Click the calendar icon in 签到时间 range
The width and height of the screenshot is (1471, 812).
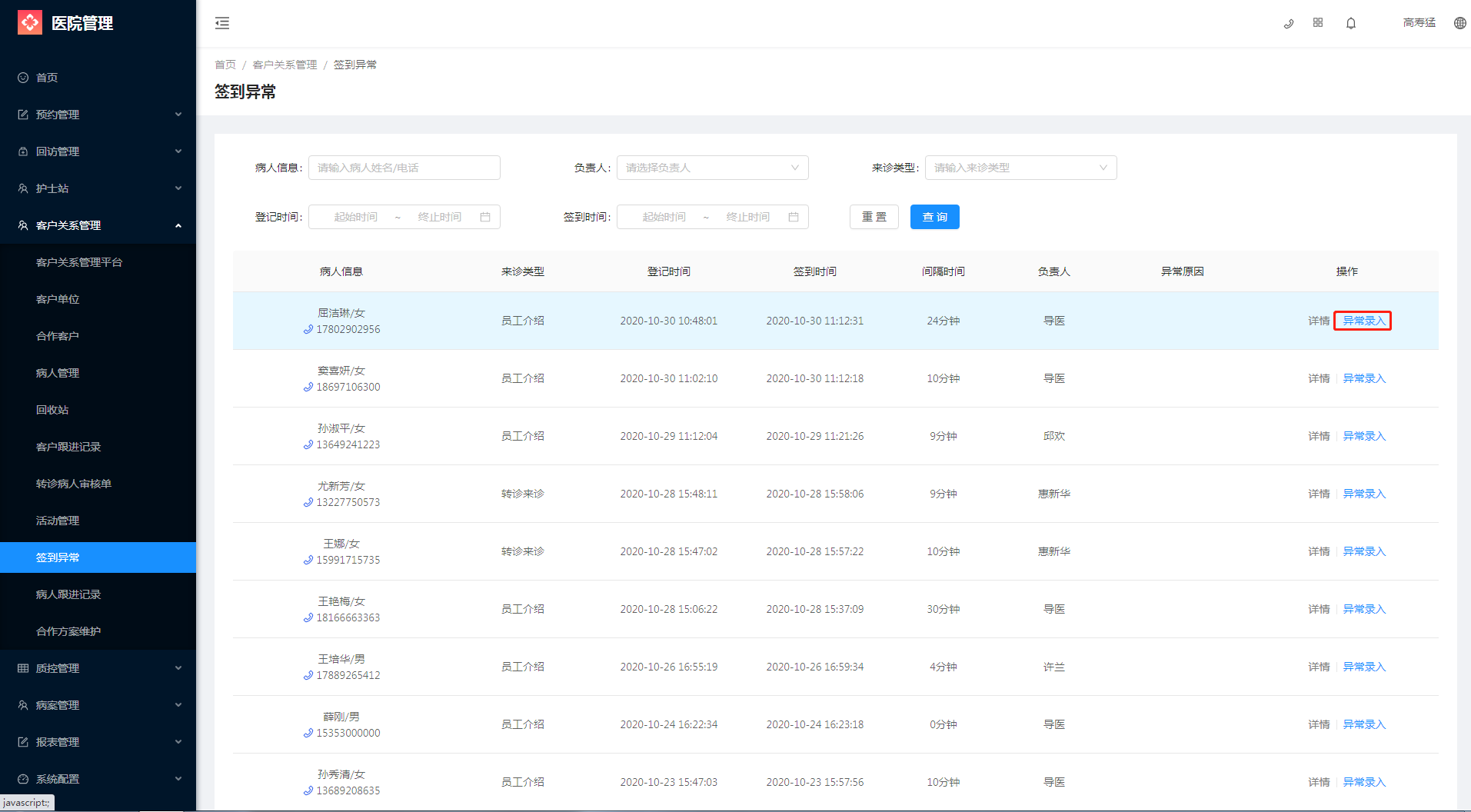pos(794,217)
